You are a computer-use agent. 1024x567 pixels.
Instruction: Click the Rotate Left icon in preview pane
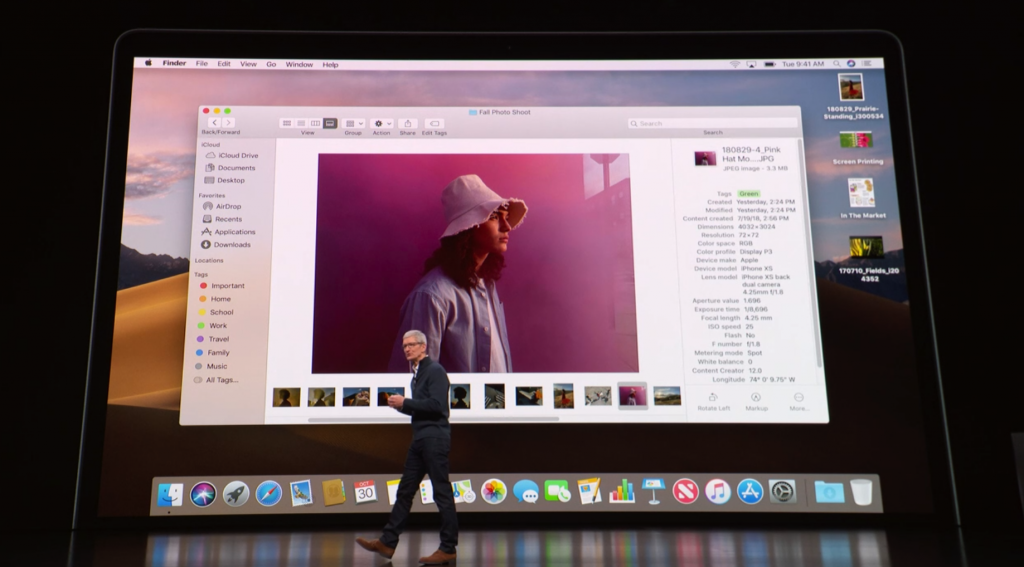tap(711, 398)
